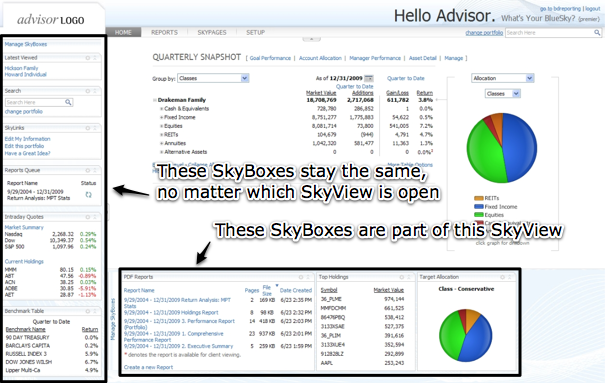Open the SKYPAGES tab

tap(212, 32)
